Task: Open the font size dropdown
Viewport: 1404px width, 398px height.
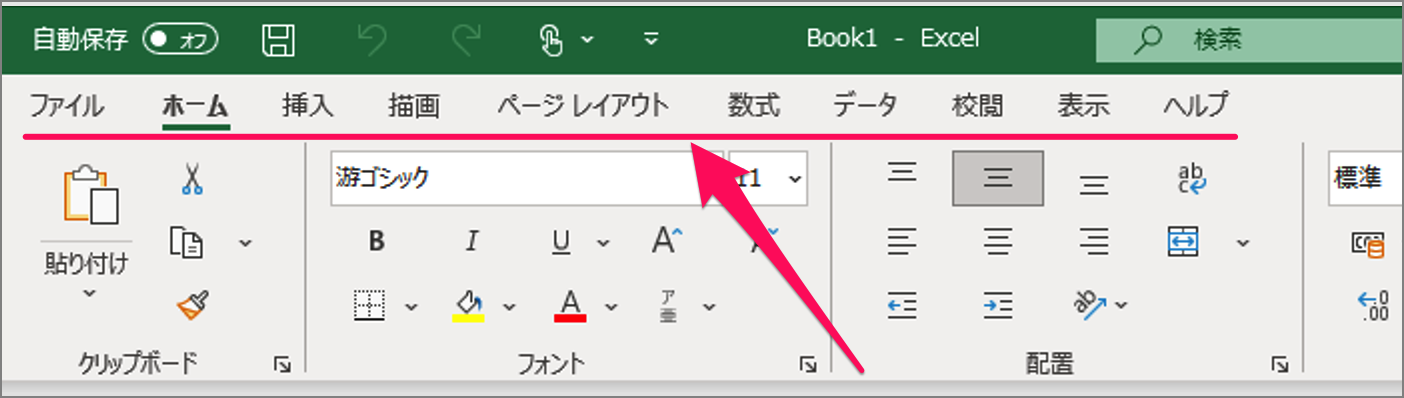Action: click(795, 180)
